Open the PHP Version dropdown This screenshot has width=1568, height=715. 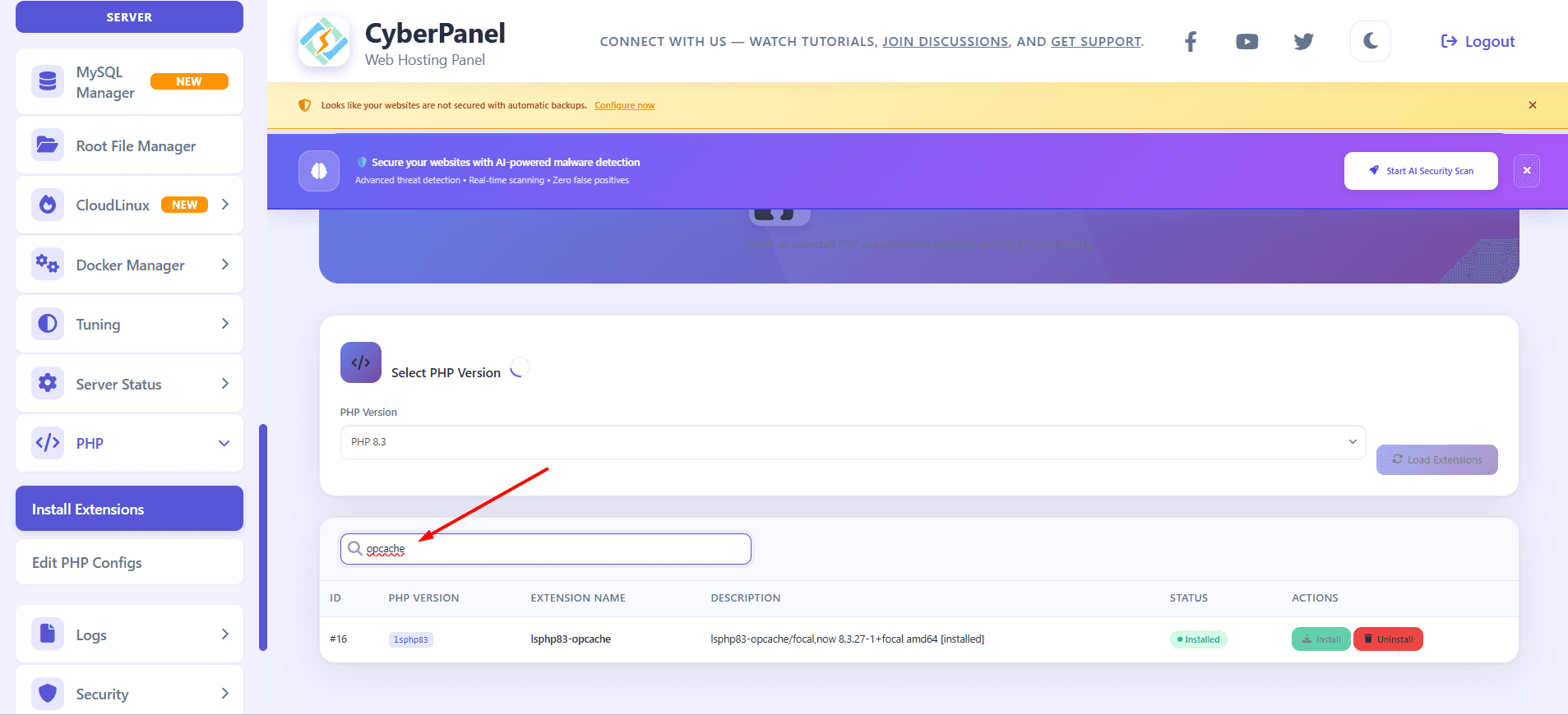853,442
